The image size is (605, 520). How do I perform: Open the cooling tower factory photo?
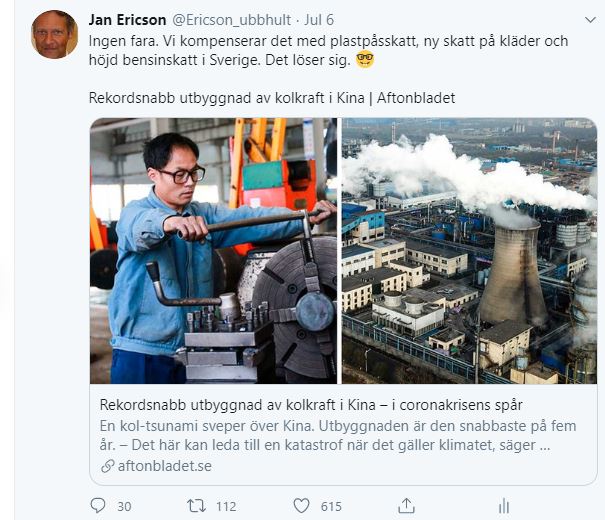(469, 251)
